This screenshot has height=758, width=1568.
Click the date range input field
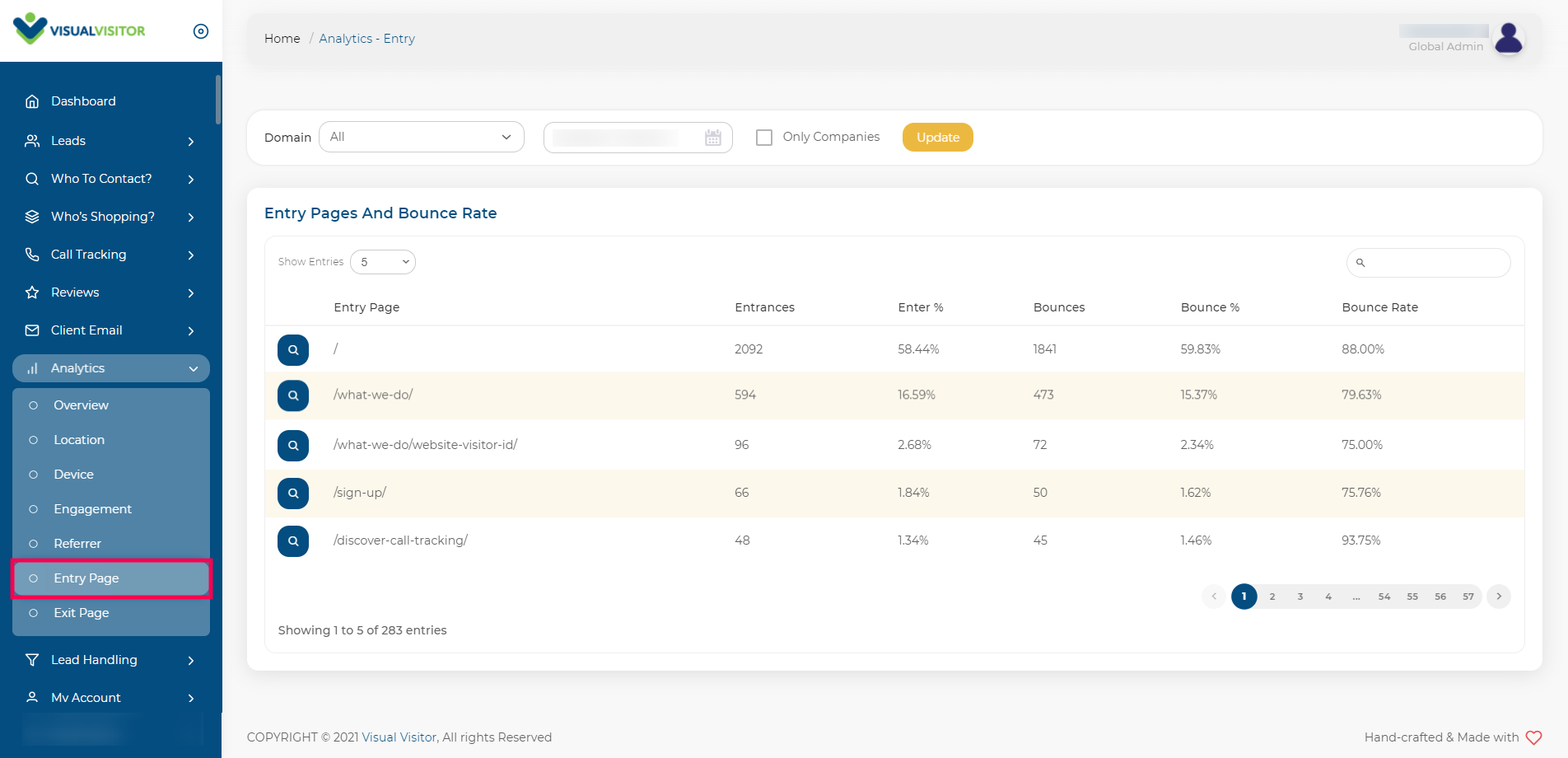(638, 138)
